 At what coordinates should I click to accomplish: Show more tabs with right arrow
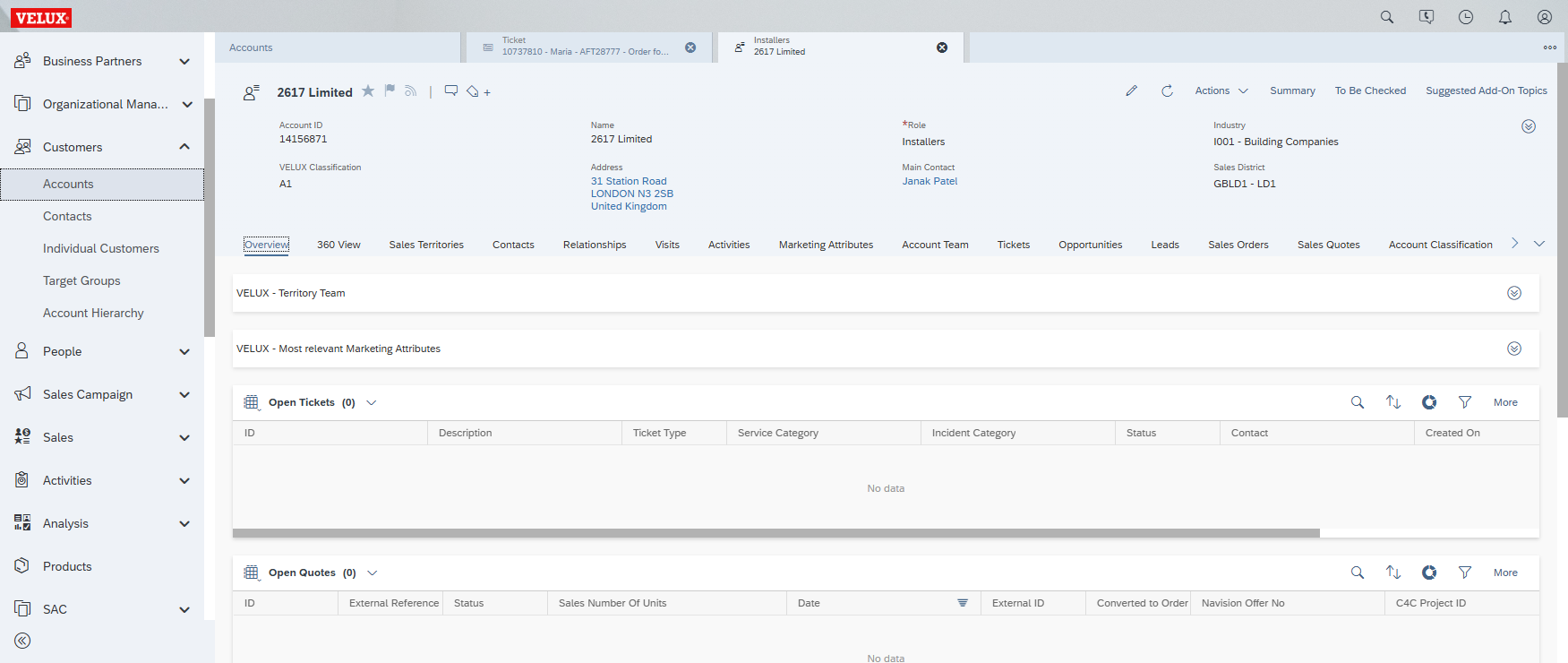click(x=1514, y=244)
